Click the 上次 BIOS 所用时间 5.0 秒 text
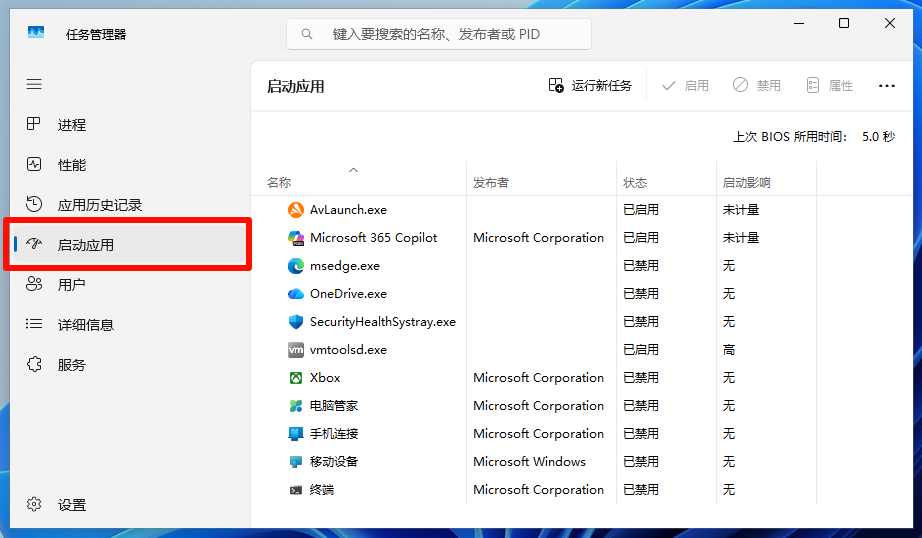Viewport: 922px width, 538px height. pyautogui.click(x=814, y=136)
